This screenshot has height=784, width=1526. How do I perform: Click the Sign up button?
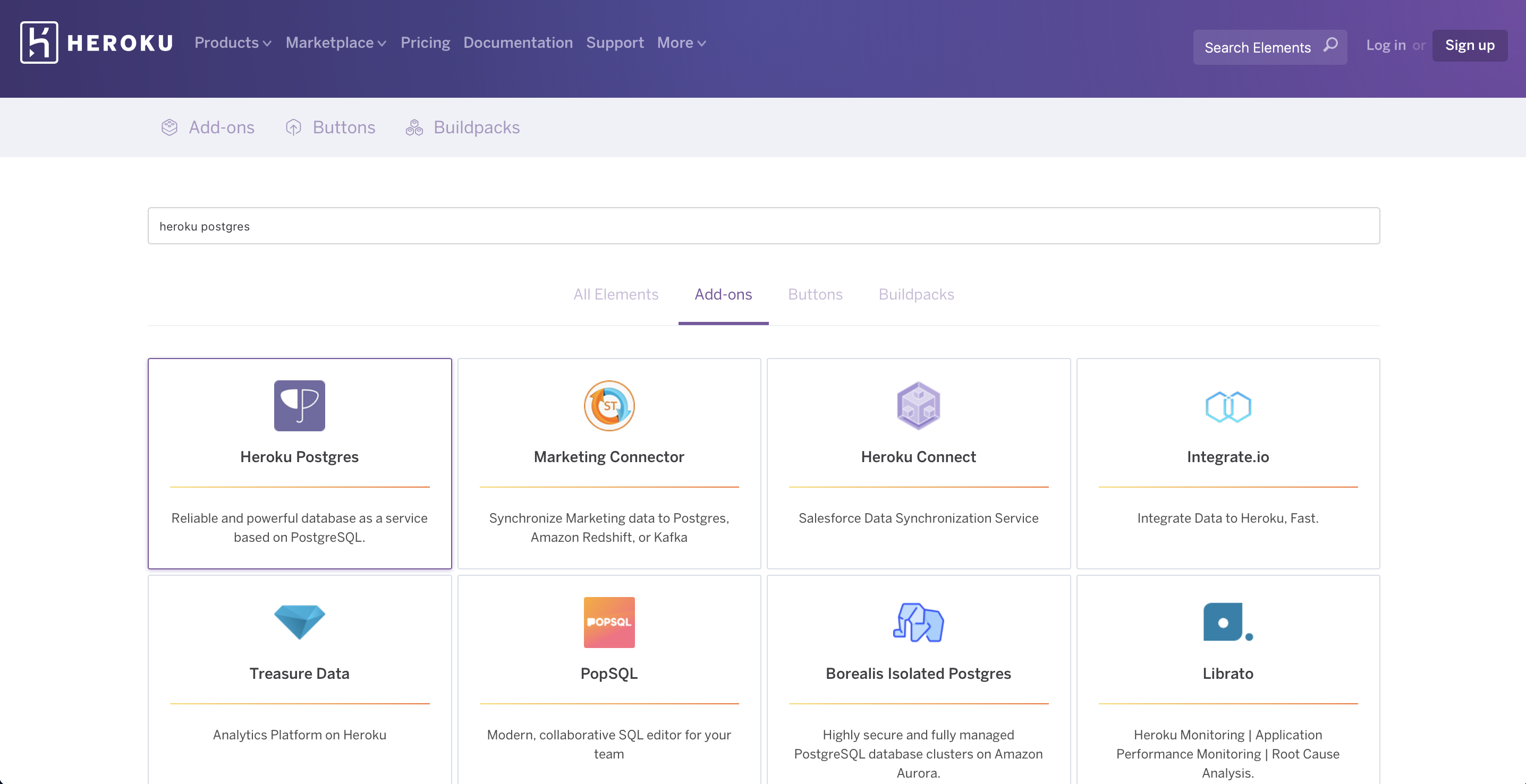[1469, 46]
